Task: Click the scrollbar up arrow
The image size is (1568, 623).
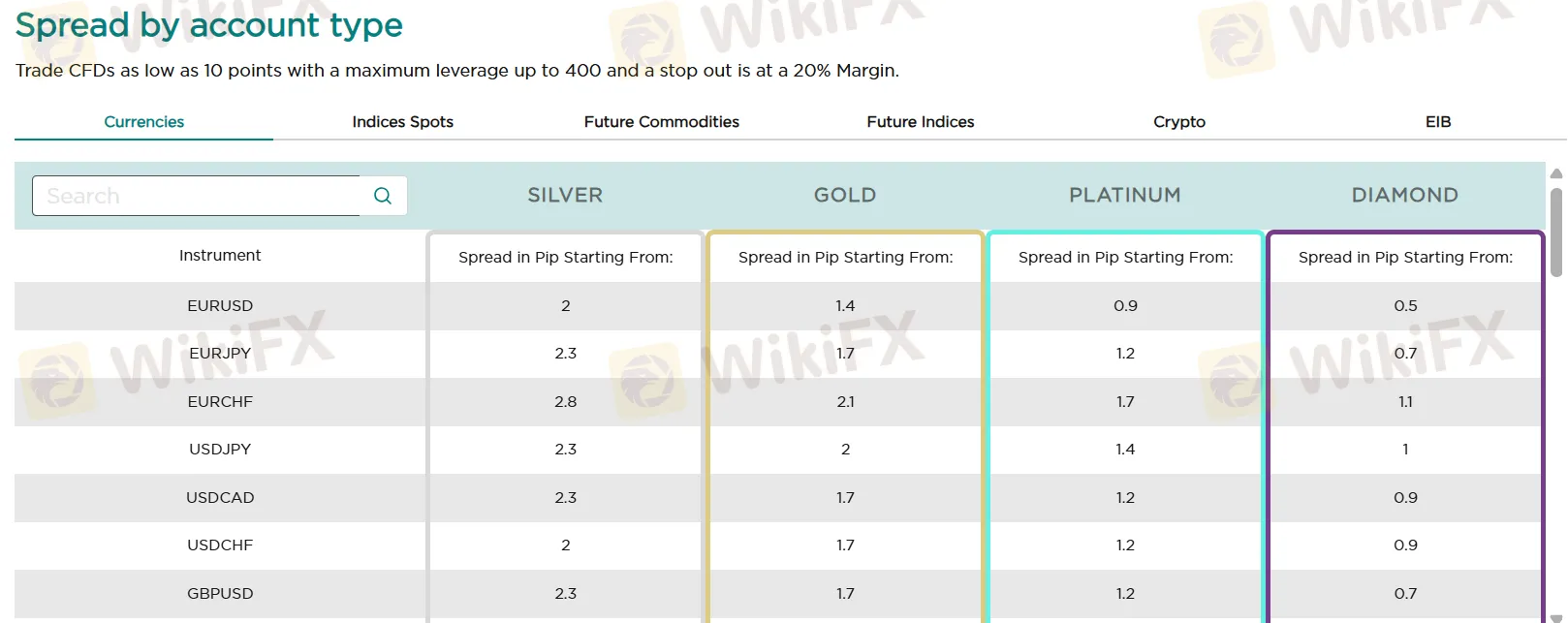Action: [x=1556, y=174]
